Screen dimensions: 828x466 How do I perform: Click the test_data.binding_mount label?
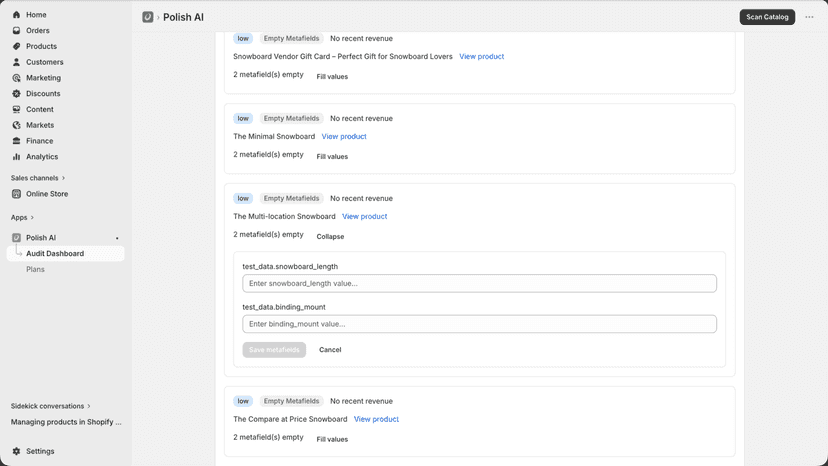284,307
